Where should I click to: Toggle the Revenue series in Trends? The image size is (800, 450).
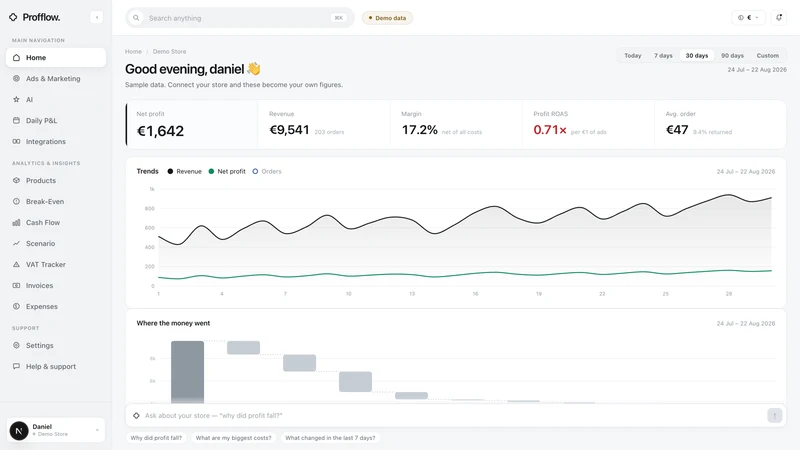185,171
